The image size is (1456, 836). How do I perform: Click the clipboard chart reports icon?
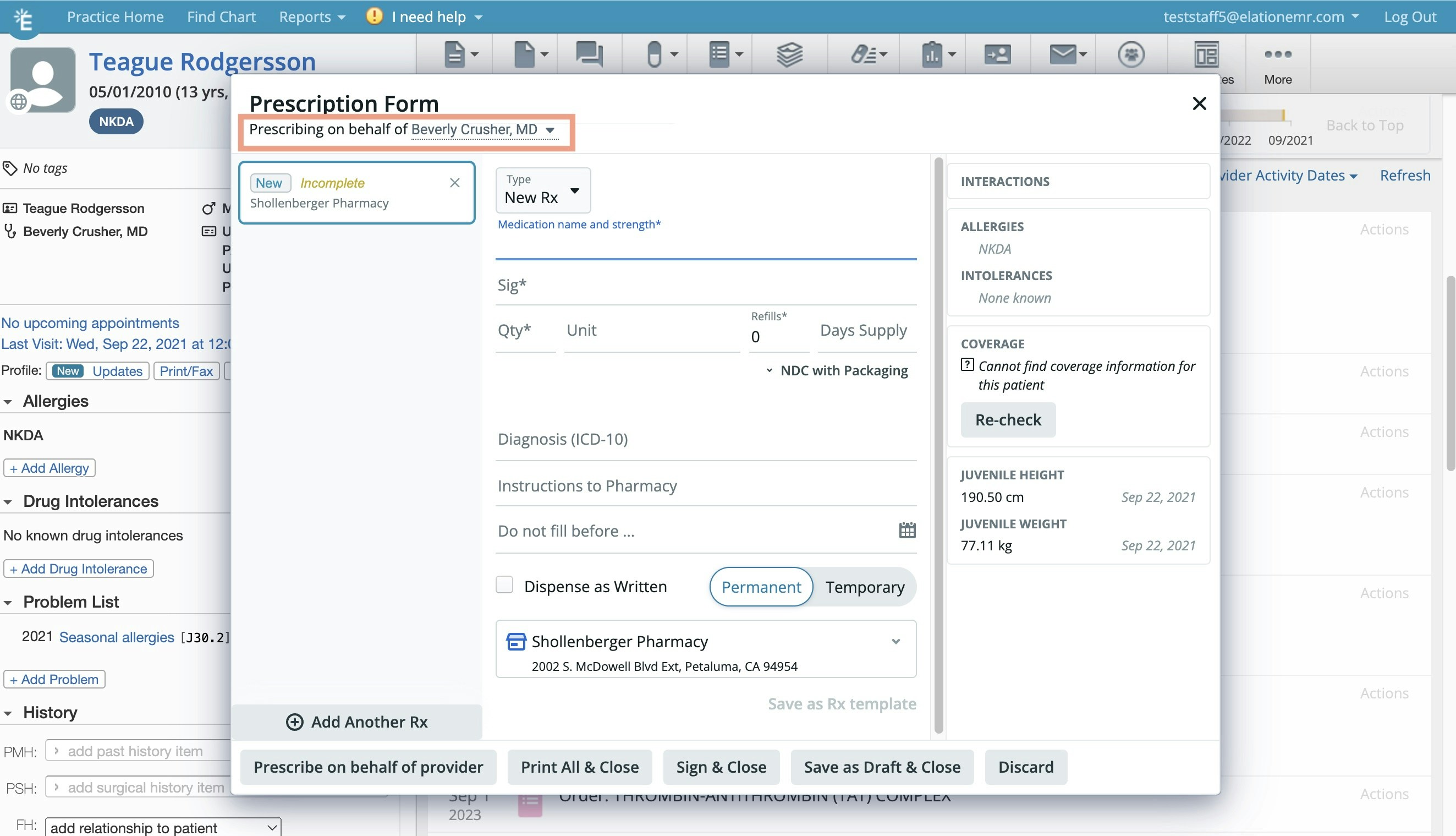tap(932, 54)
